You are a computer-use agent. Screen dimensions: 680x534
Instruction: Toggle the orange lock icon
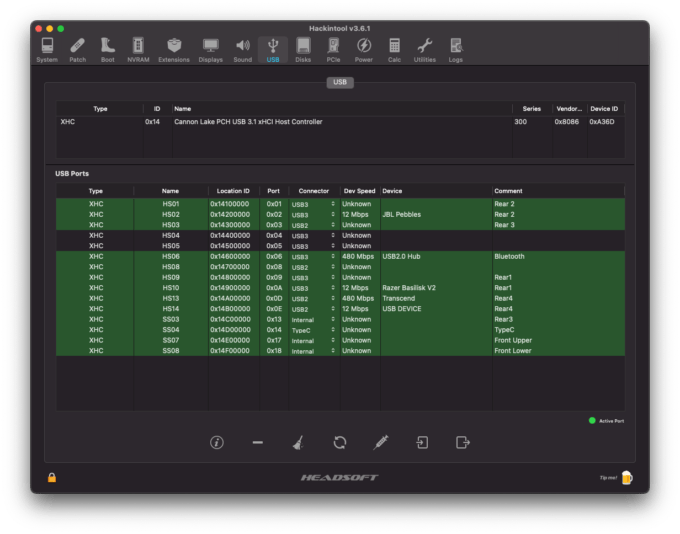52,478
